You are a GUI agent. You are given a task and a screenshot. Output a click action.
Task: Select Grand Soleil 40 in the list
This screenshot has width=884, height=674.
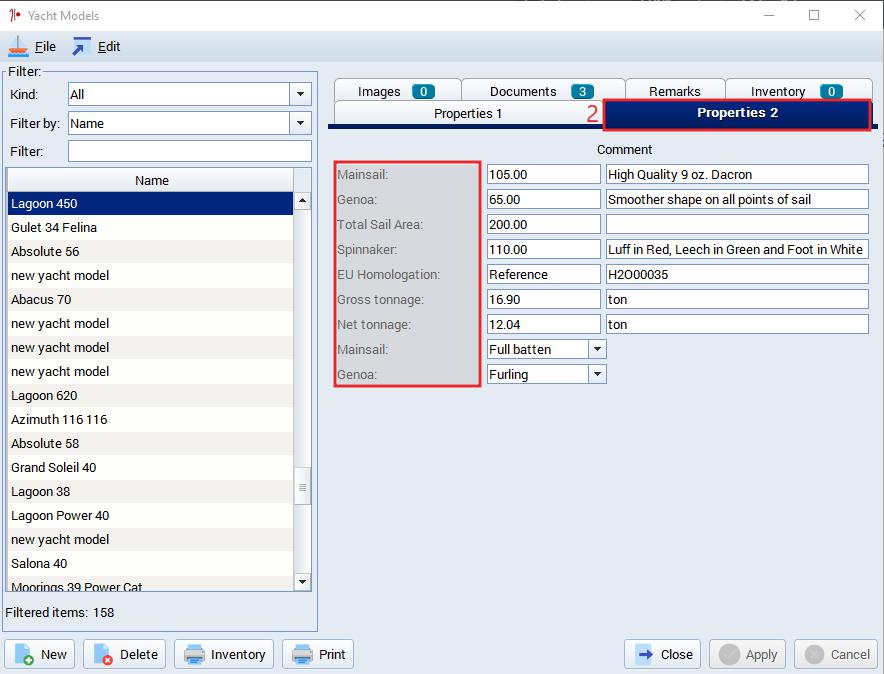click(151, 467)
